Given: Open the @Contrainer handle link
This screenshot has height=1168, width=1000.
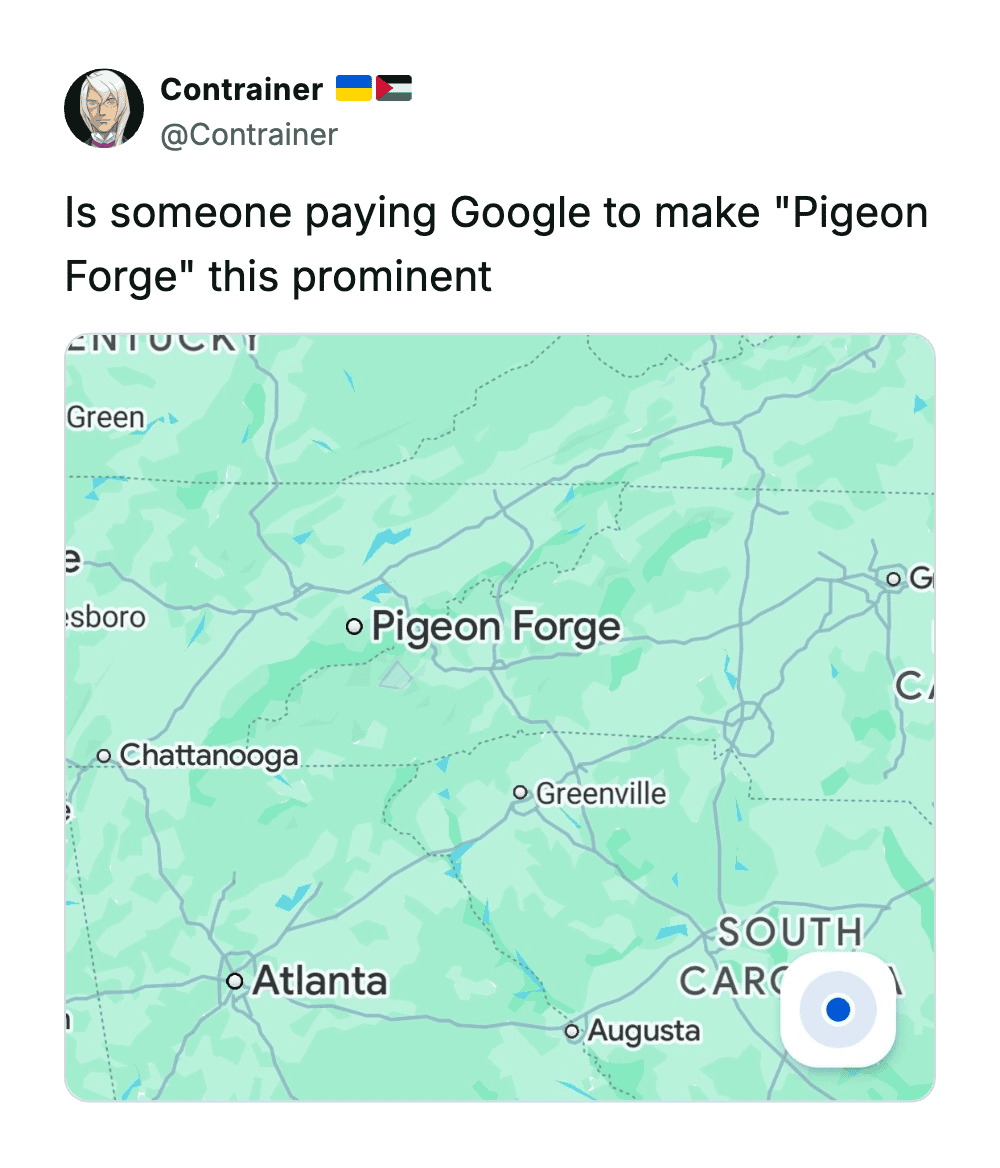Looking at the screenshot, I should 249,134.
